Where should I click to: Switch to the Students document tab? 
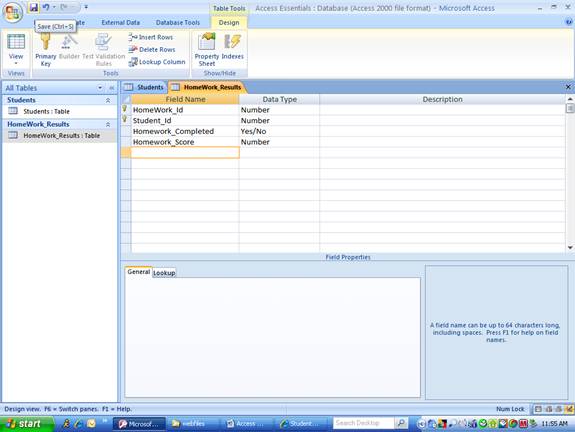coord(145,87)
